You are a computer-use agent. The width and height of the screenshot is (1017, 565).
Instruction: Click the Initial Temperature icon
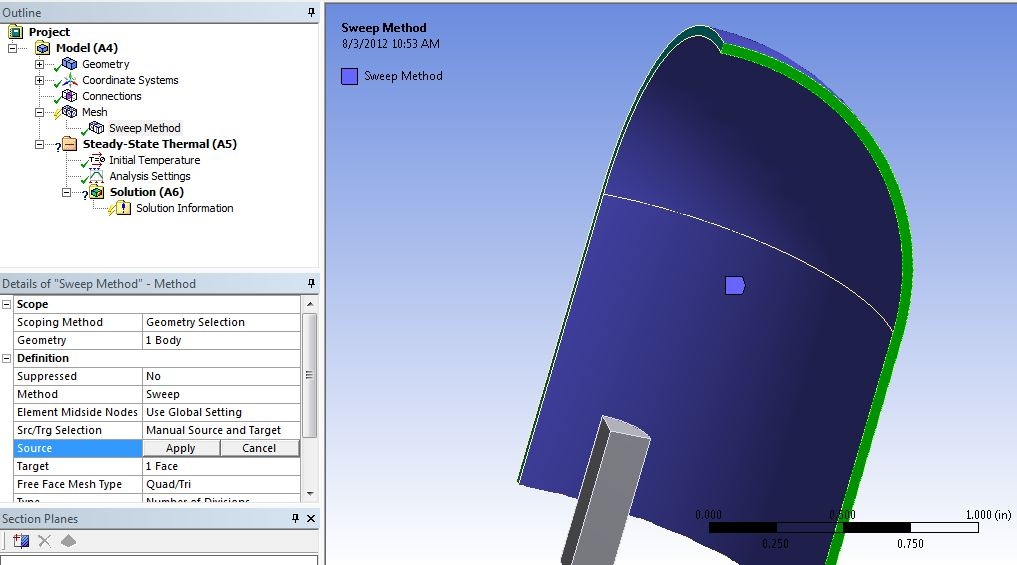(96, 160)
